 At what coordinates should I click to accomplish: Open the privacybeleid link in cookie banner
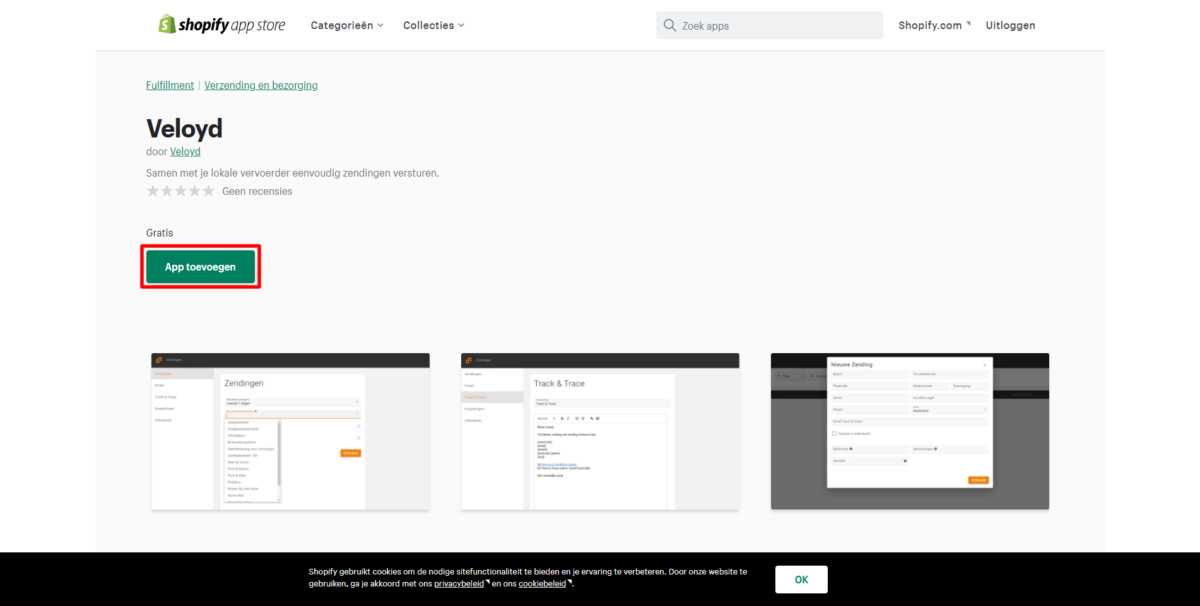coord(458,583)
